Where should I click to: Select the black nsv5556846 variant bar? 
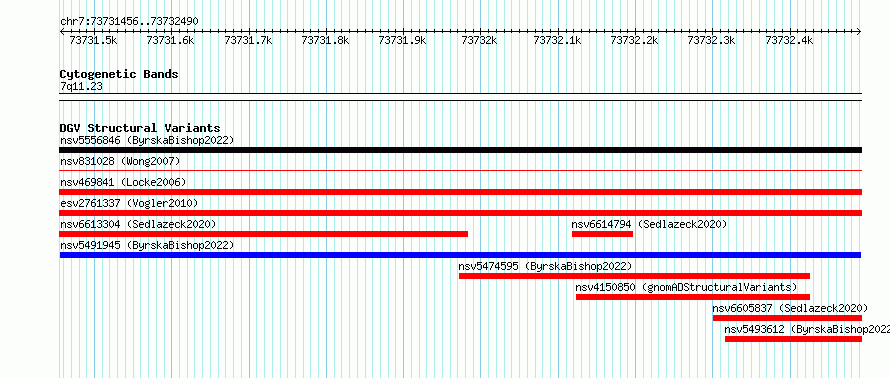click(461, 150)
